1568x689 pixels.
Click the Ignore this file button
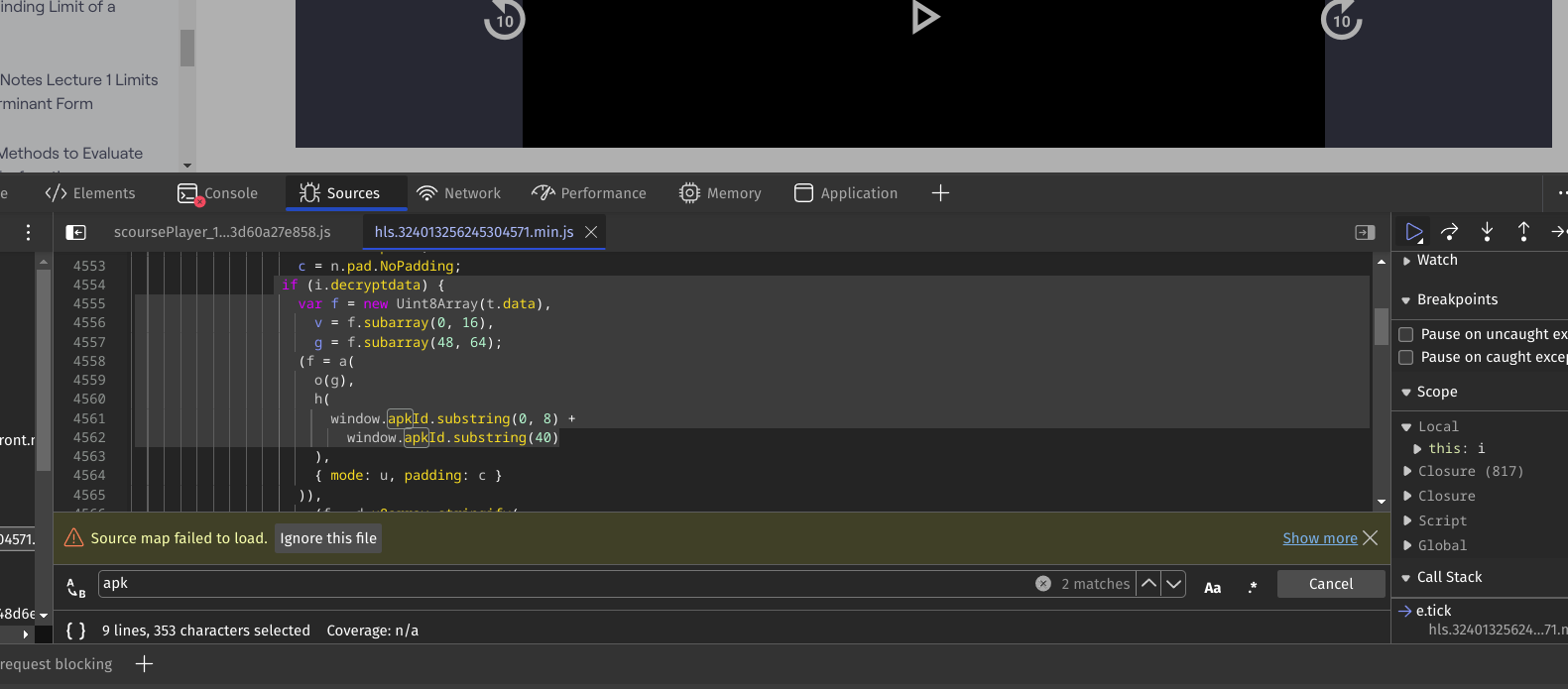pos(328,538)
